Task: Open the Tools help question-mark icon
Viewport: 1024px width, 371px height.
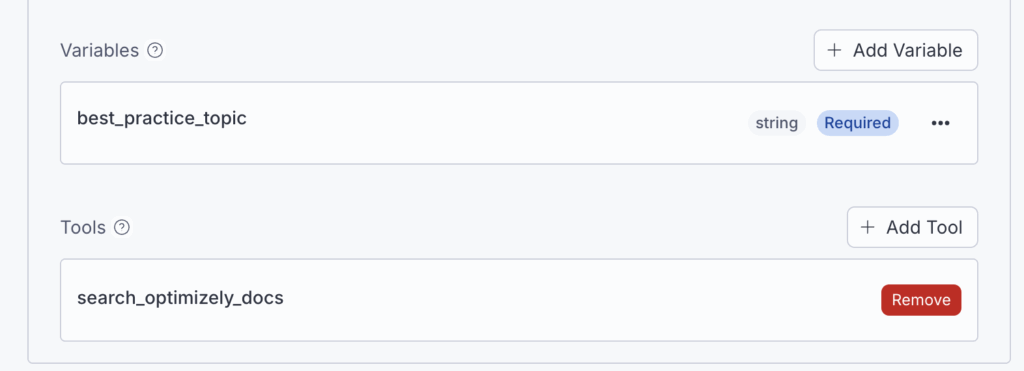Action: 121,227
